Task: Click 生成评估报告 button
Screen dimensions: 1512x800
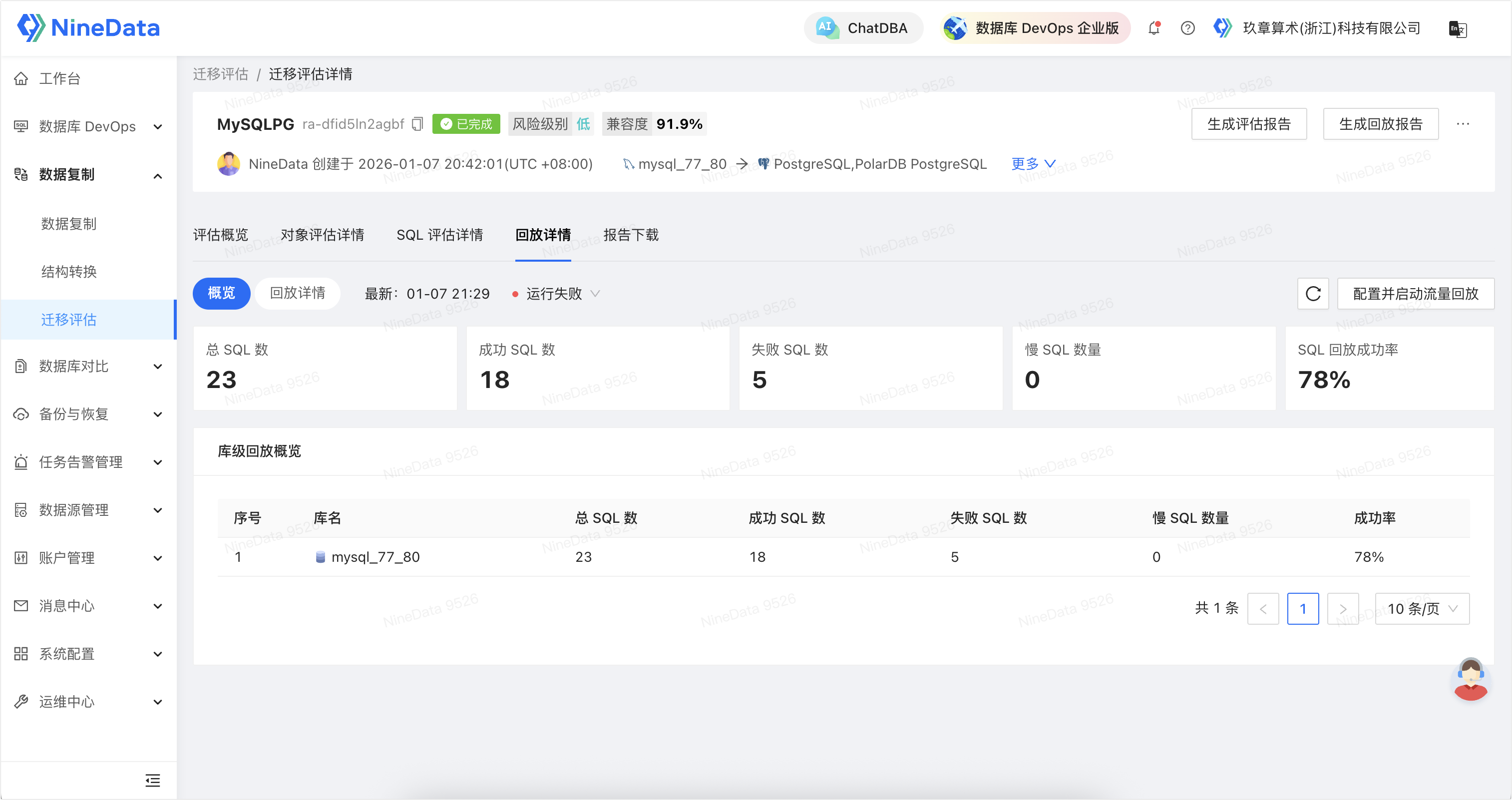Action: 1248,124
